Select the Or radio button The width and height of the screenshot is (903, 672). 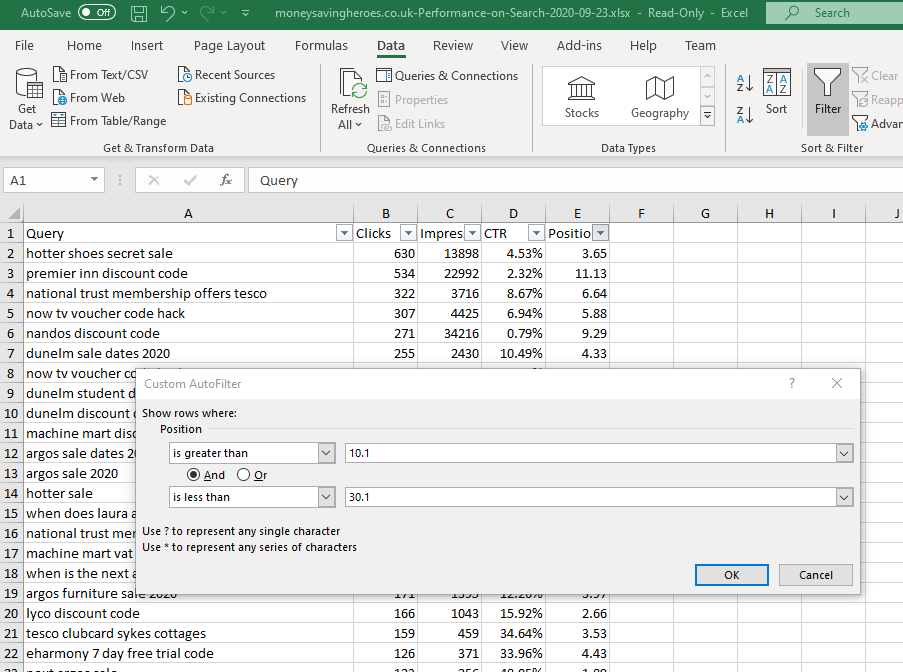click(244, 475)
